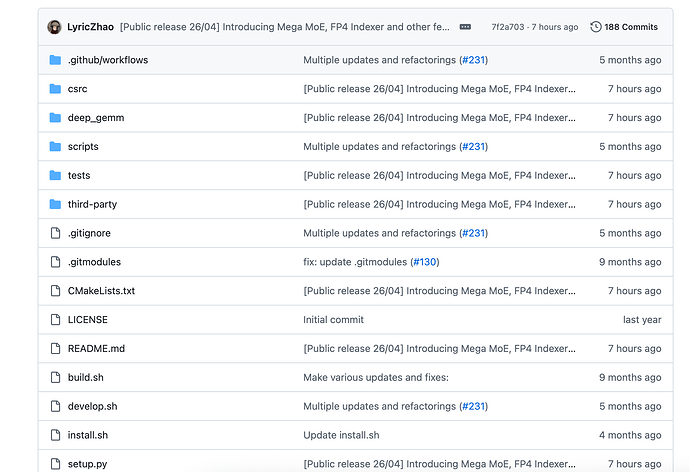Click LyricZhao's avatar image
The width and height of the screenshot is (690, 472).
(x=54, y=27)
